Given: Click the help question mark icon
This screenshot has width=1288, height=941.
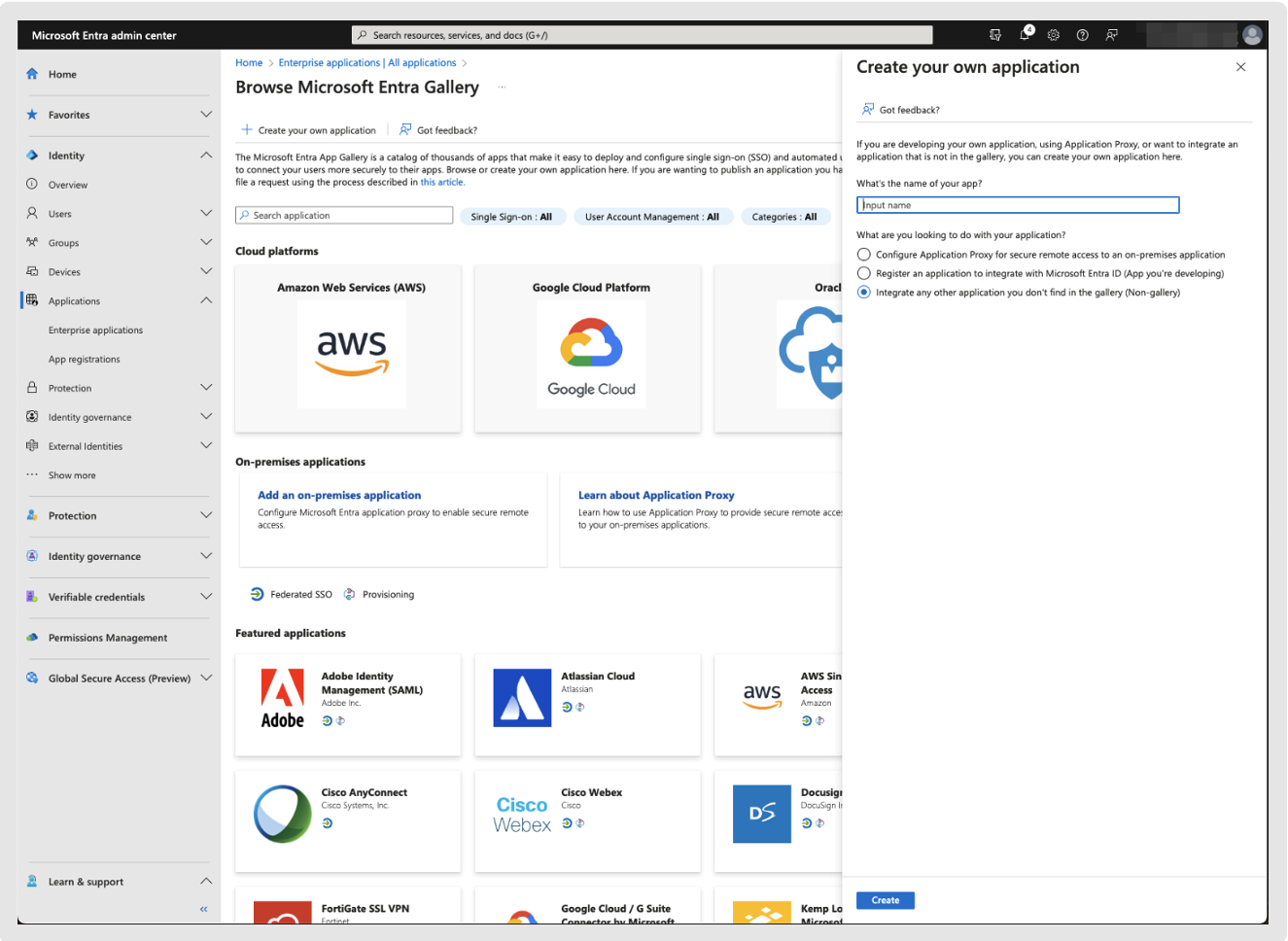Looking at the screenshot, I should pos(1082,35).
